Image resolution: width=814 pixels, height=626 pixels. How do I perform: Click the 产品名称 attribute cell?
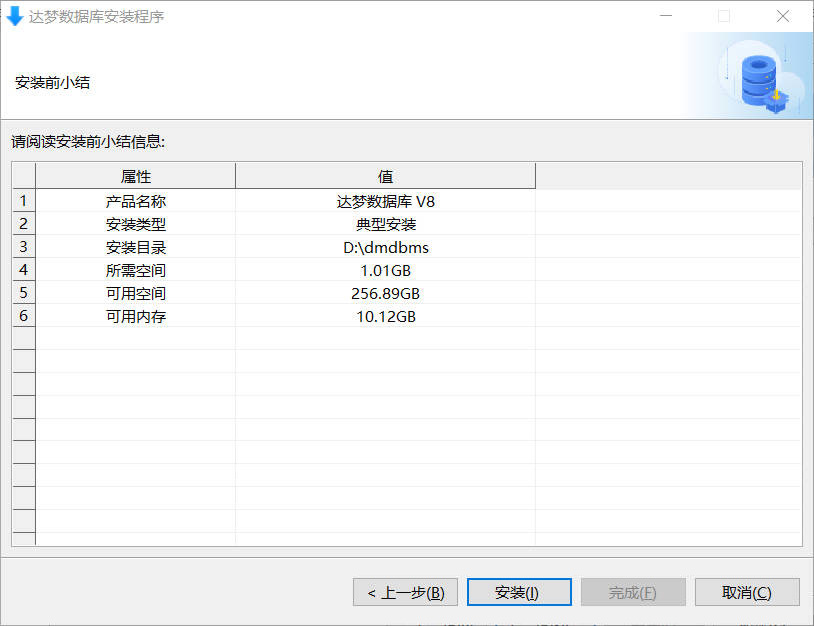(136, 201)
